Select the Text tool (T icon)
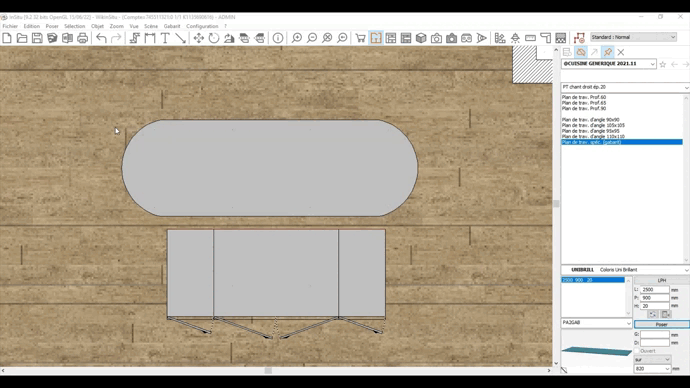 (x=165, y=38)
